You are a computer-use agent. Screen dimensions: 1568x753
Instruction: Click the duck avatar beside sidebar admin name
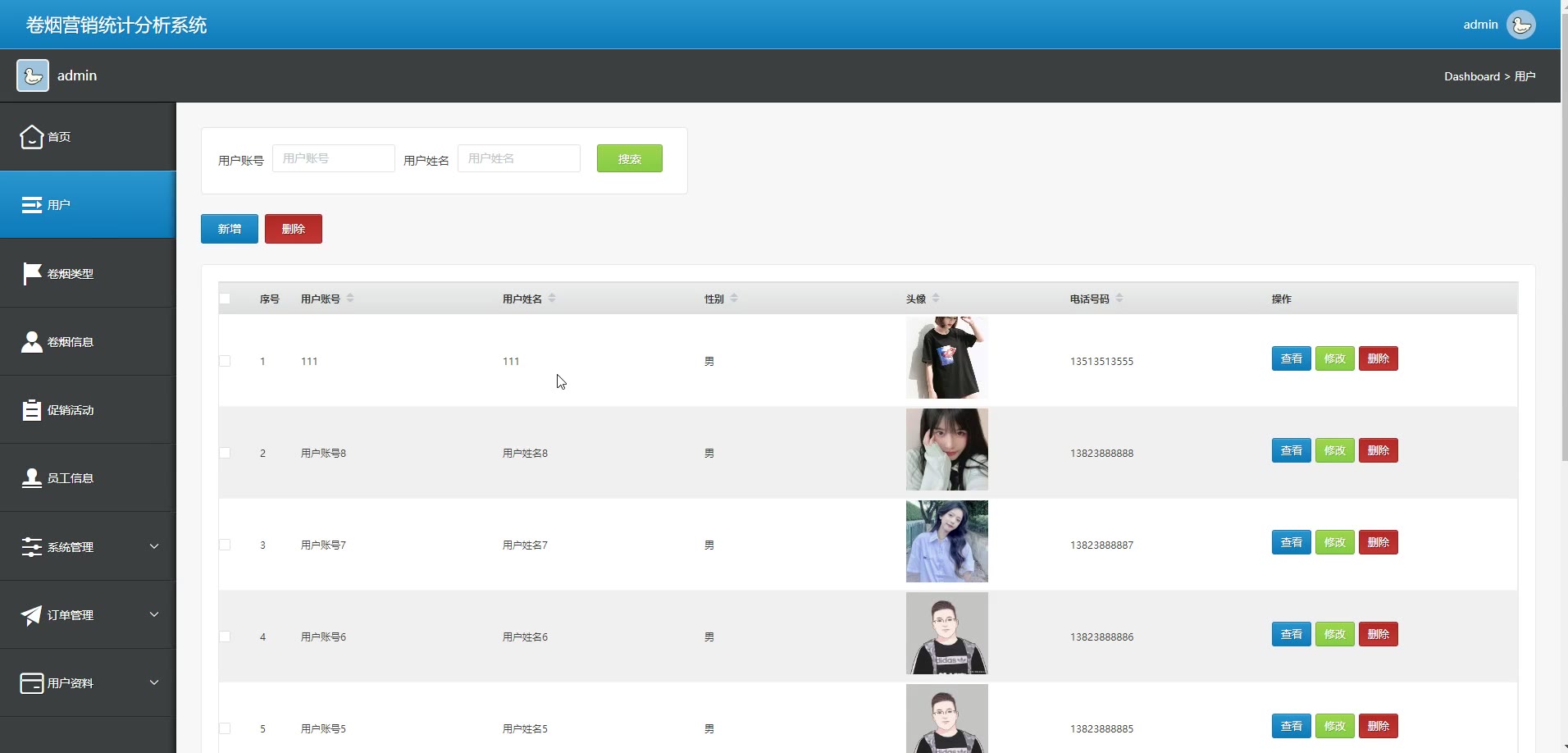point(33,75)
